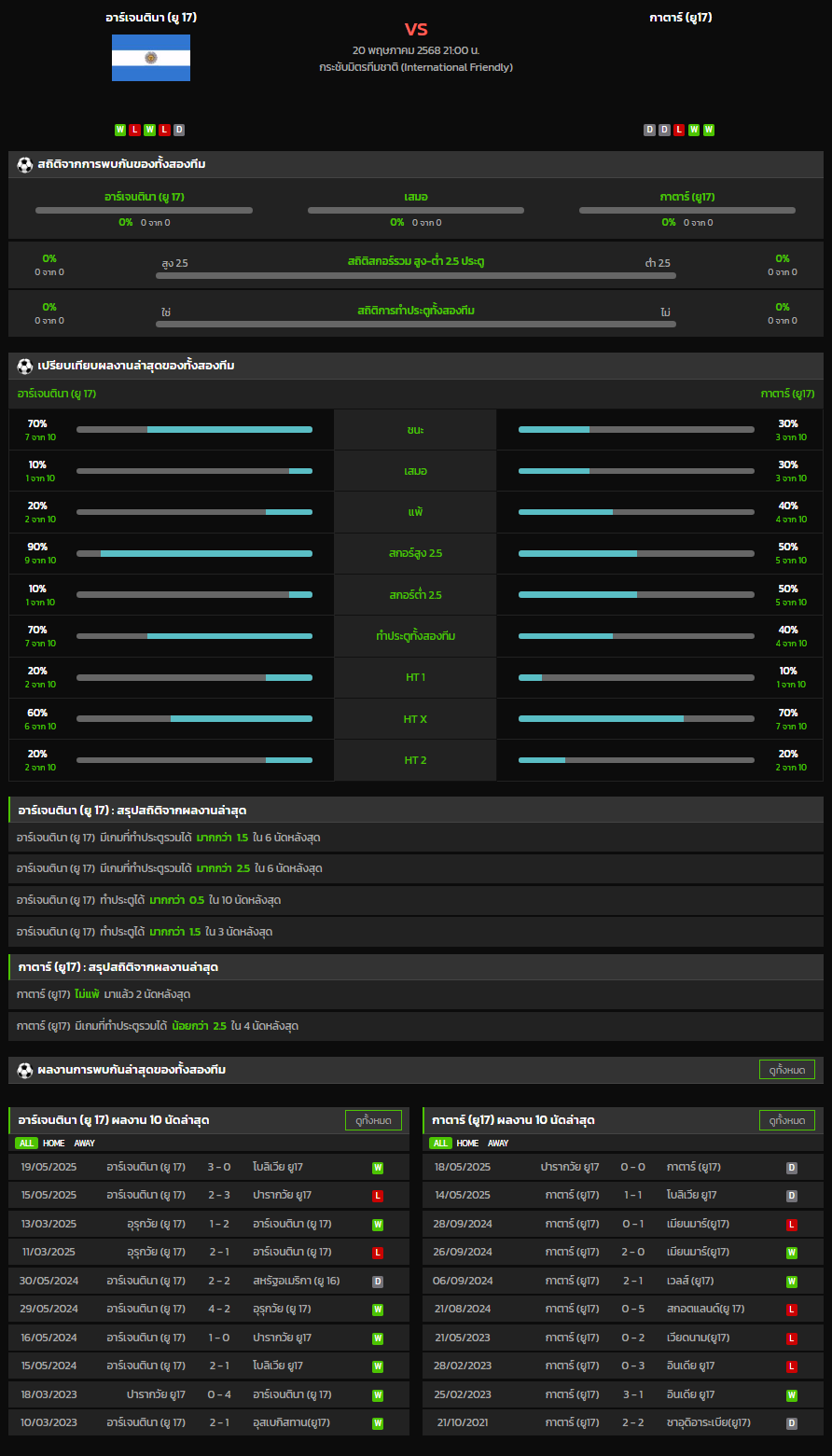
Task: Click the International Friendly competition text
Action: (416, 67)
